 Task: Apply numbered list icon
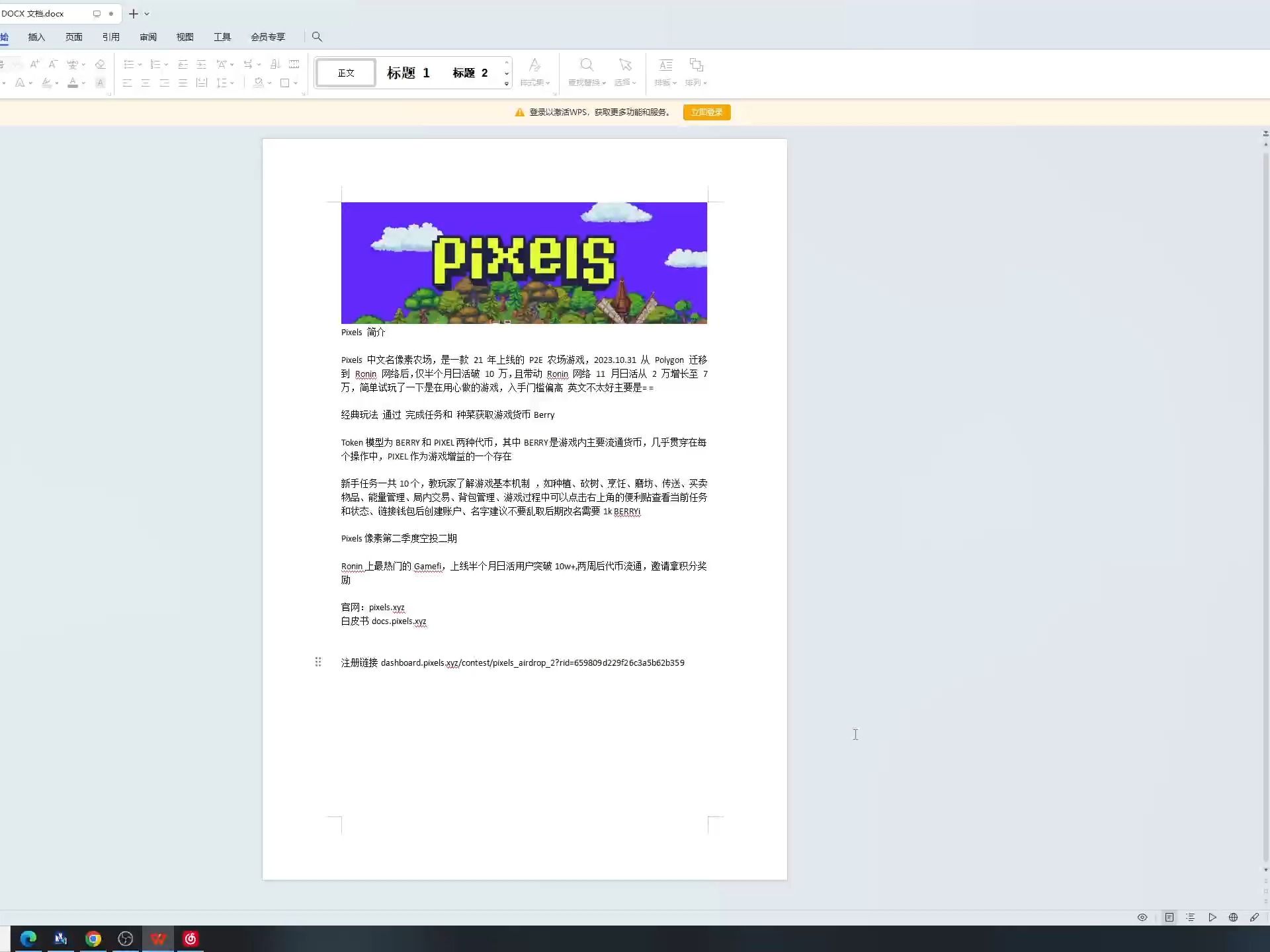(x=155, y=64)
